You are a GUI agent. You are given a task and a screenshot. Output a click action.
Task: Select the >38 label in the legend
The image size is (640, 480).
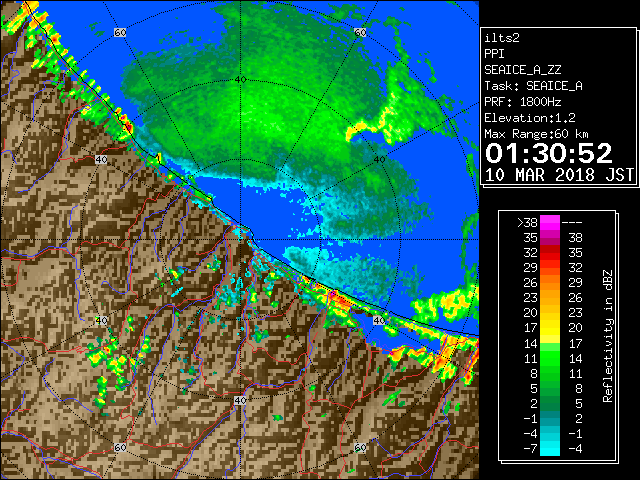tap(527, 223)
